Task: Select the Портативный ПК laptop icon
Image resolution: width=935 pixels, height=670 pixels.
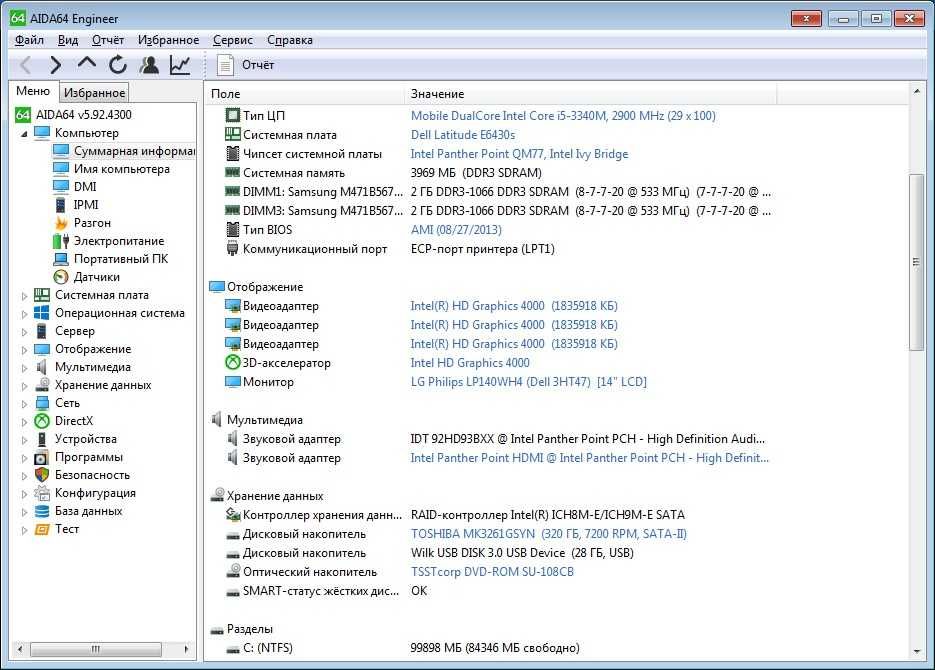Action: 61,259
